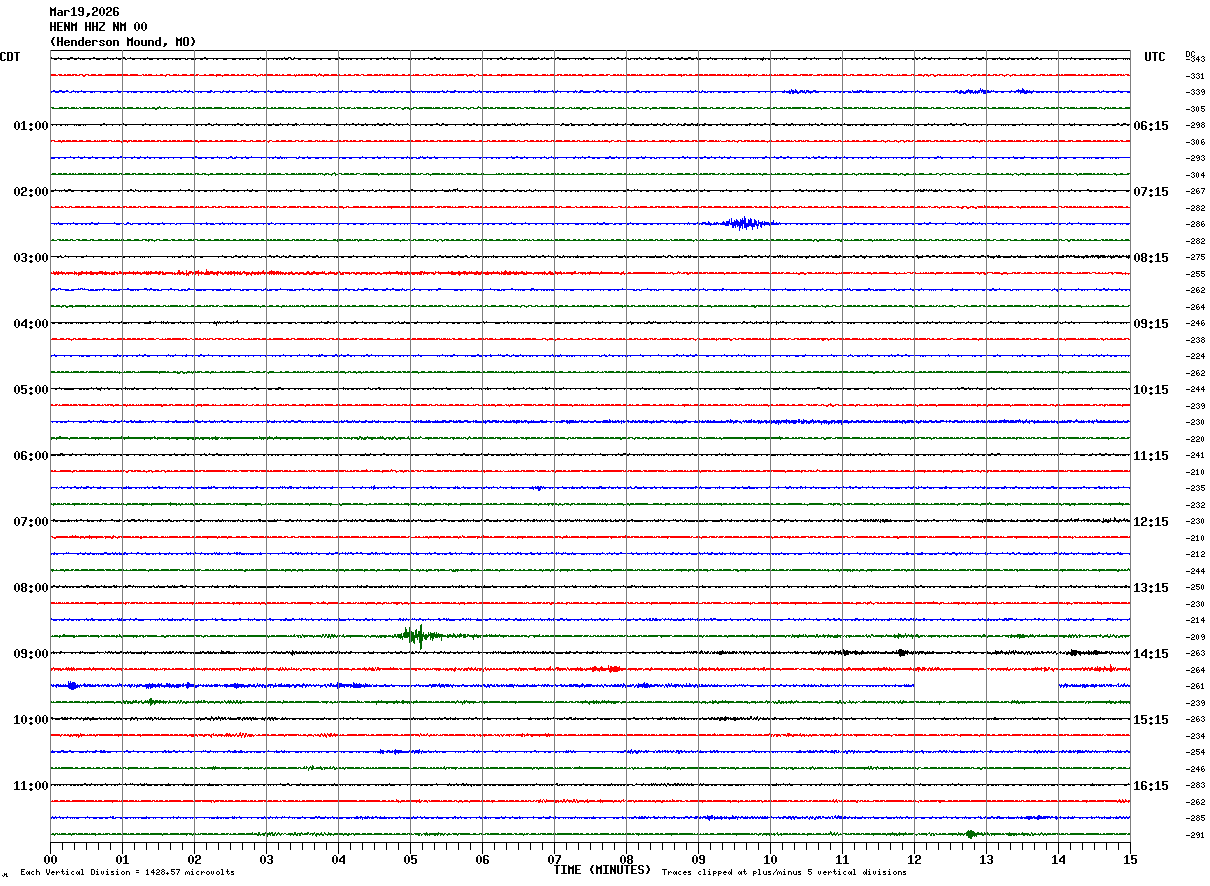This screenshot has height=886, width=1210.
Task: Click the UTC timezone label
Action: click(x=1154, y=57)
